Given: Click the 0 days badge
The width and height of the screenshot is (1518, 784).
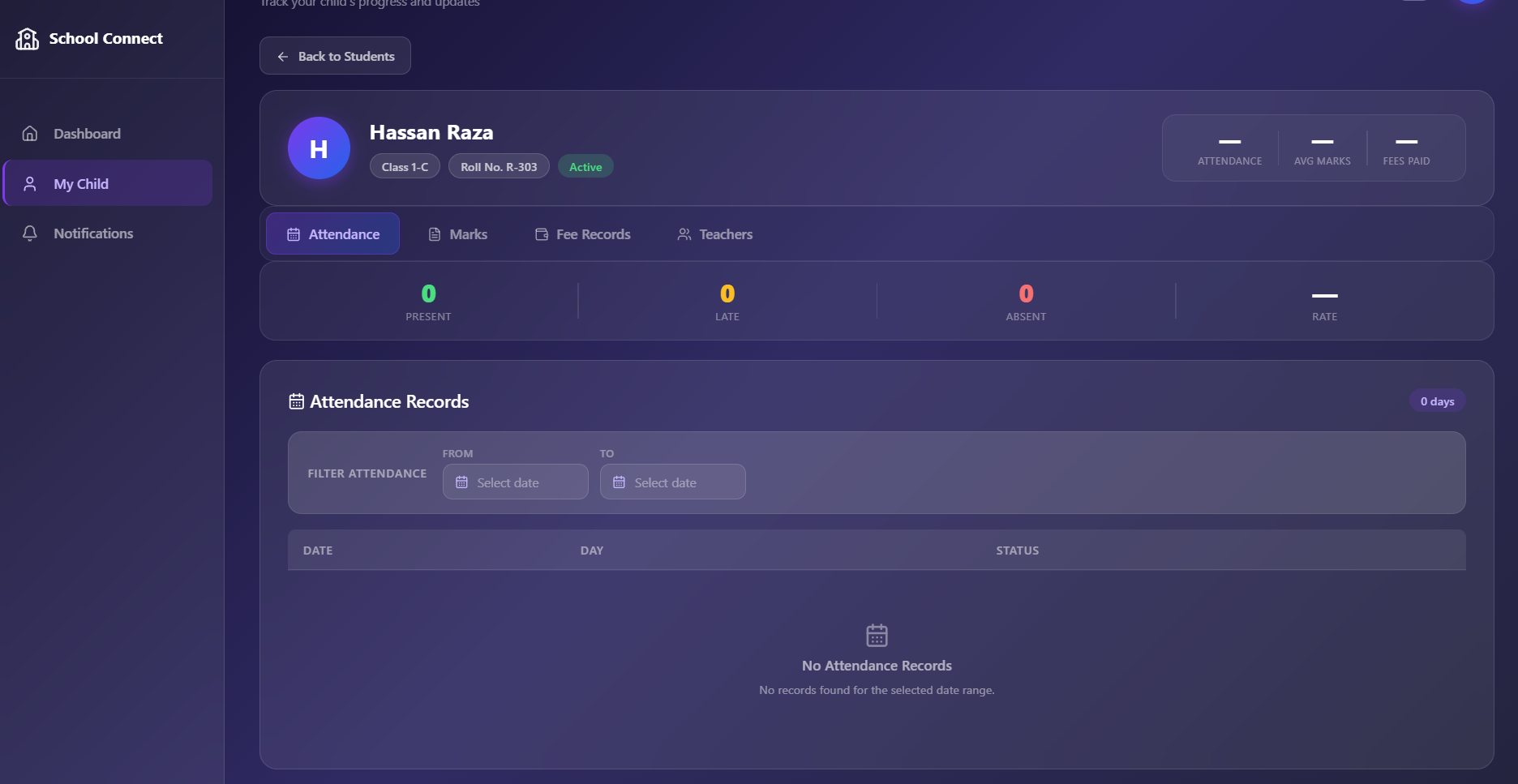Looking at the screenshot, I should pos(1437,401).
